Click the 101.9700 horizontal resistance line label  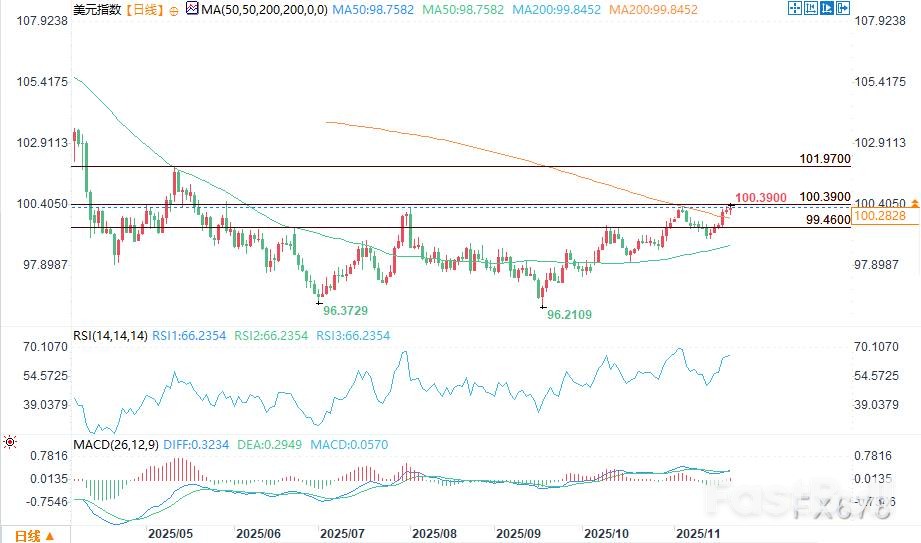(825, 159)
